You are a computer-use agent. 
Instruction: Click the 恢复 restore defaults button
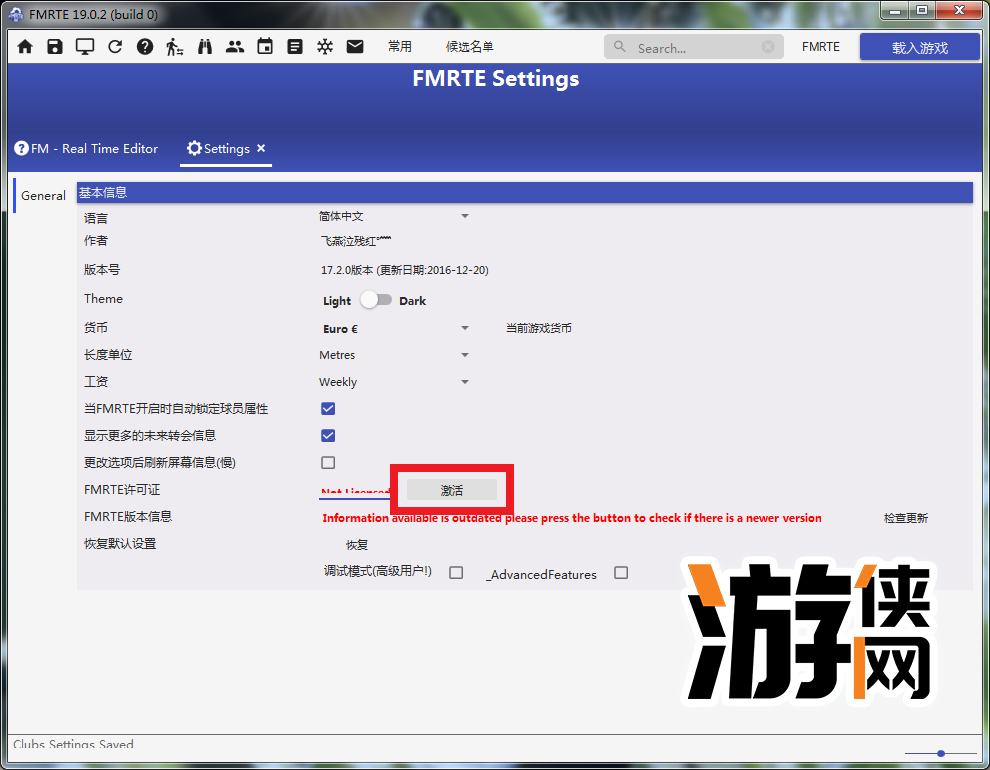point(357,545)
